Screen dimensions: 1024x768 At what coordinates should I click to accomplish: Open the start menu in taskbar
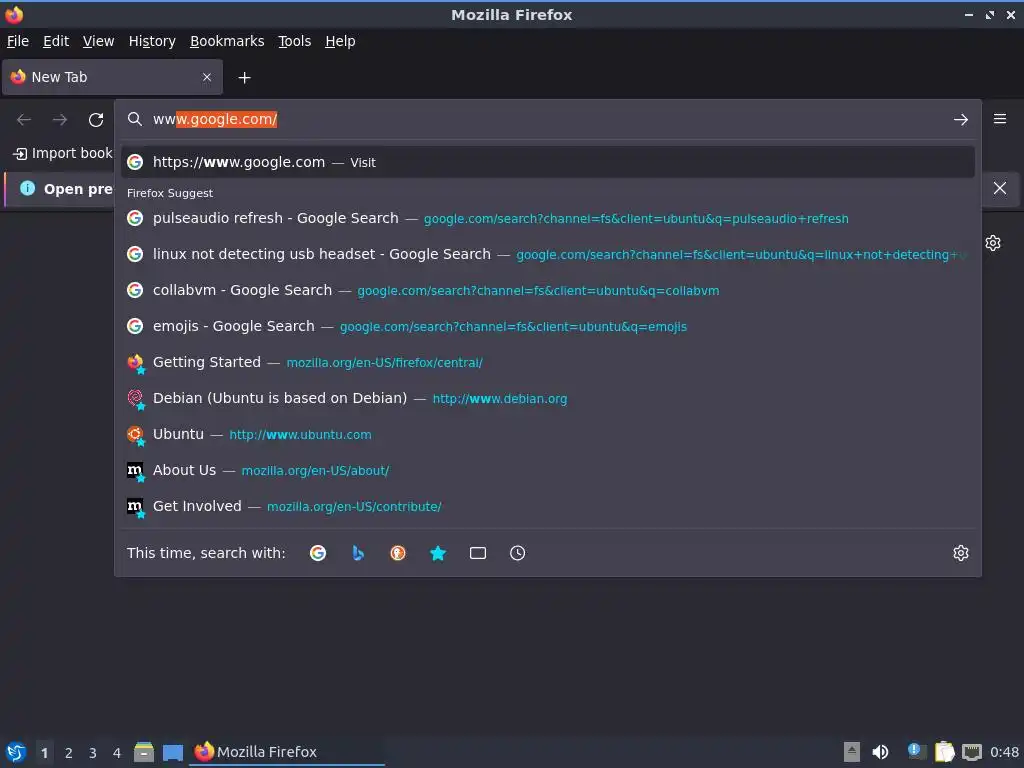[16, 752]
